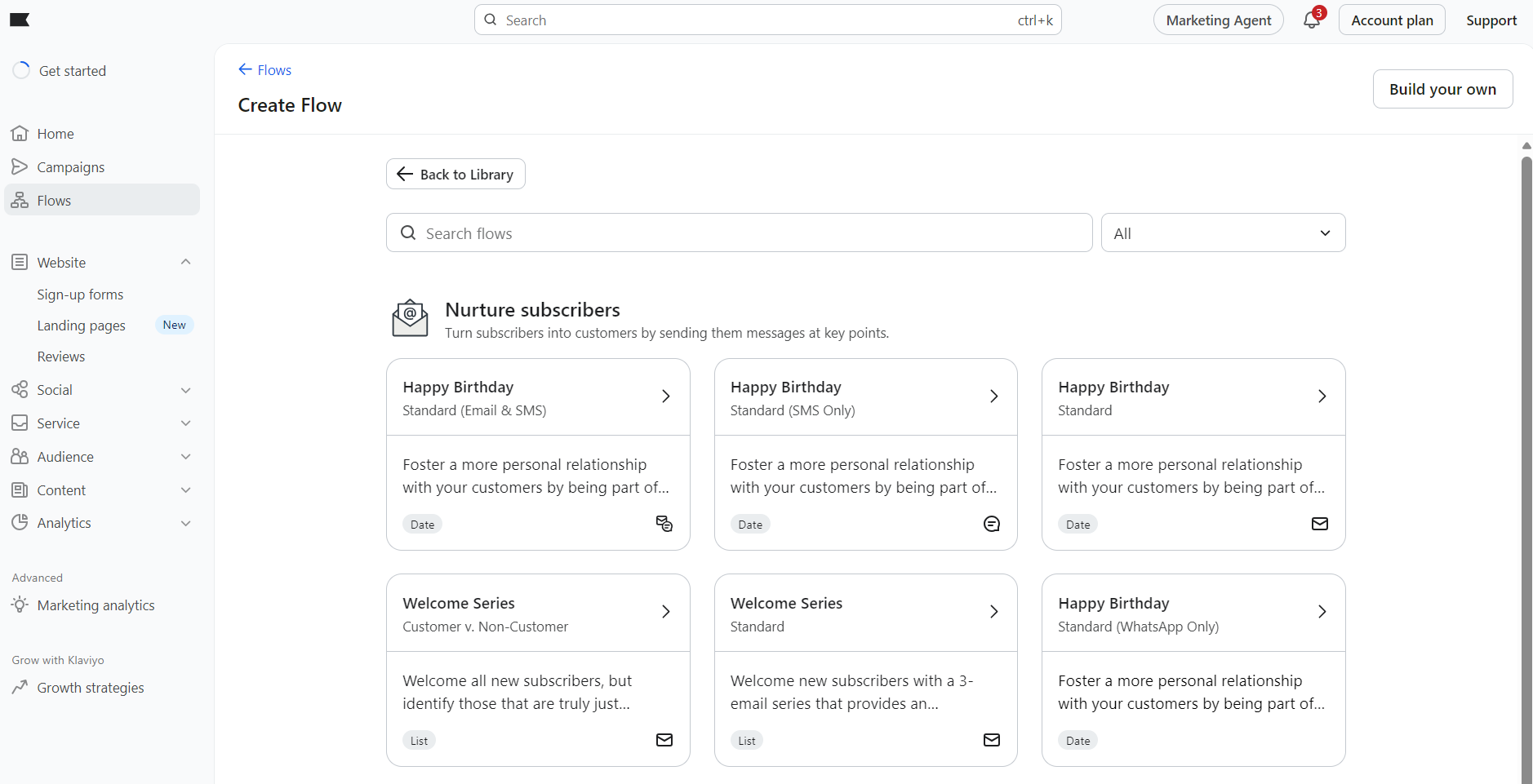1533x784 pixels.
Task: Click the Home icon in sidebar
Action: (x=20, y=133)
